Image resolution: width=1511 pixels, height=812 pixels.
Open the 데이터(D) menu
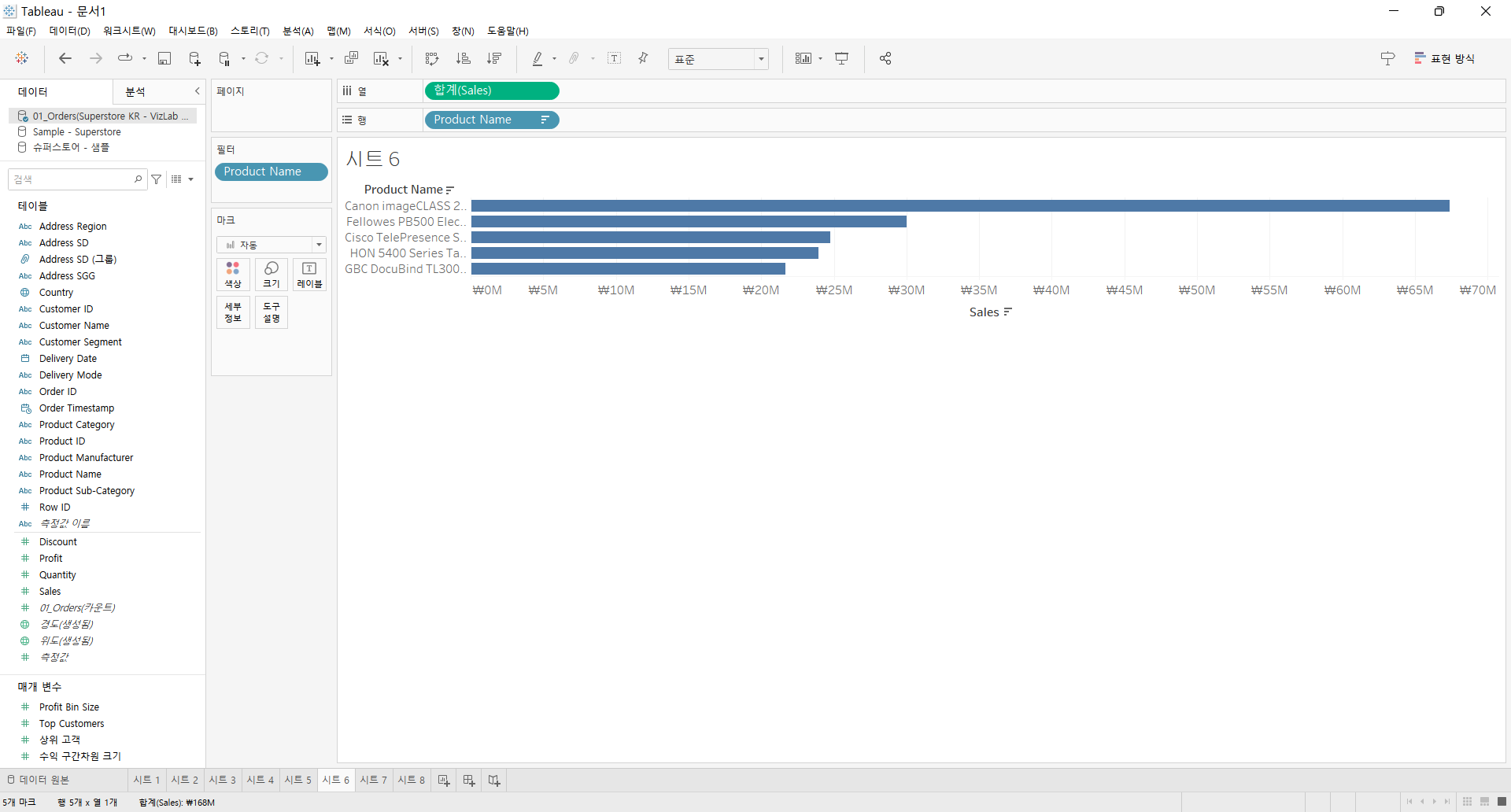pyautogui.click(x=69, y=31)
